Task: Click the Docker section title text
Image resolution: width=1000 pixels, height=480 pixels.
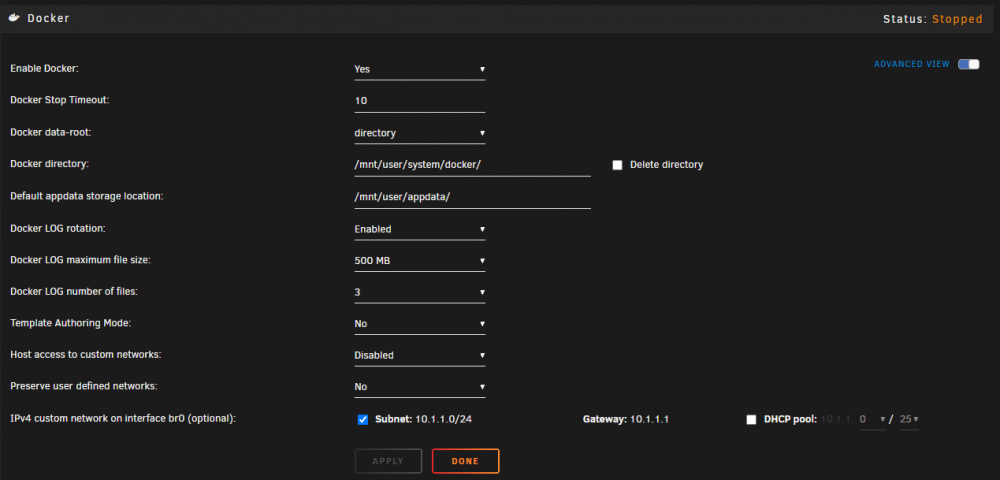Action: point(48,18)
